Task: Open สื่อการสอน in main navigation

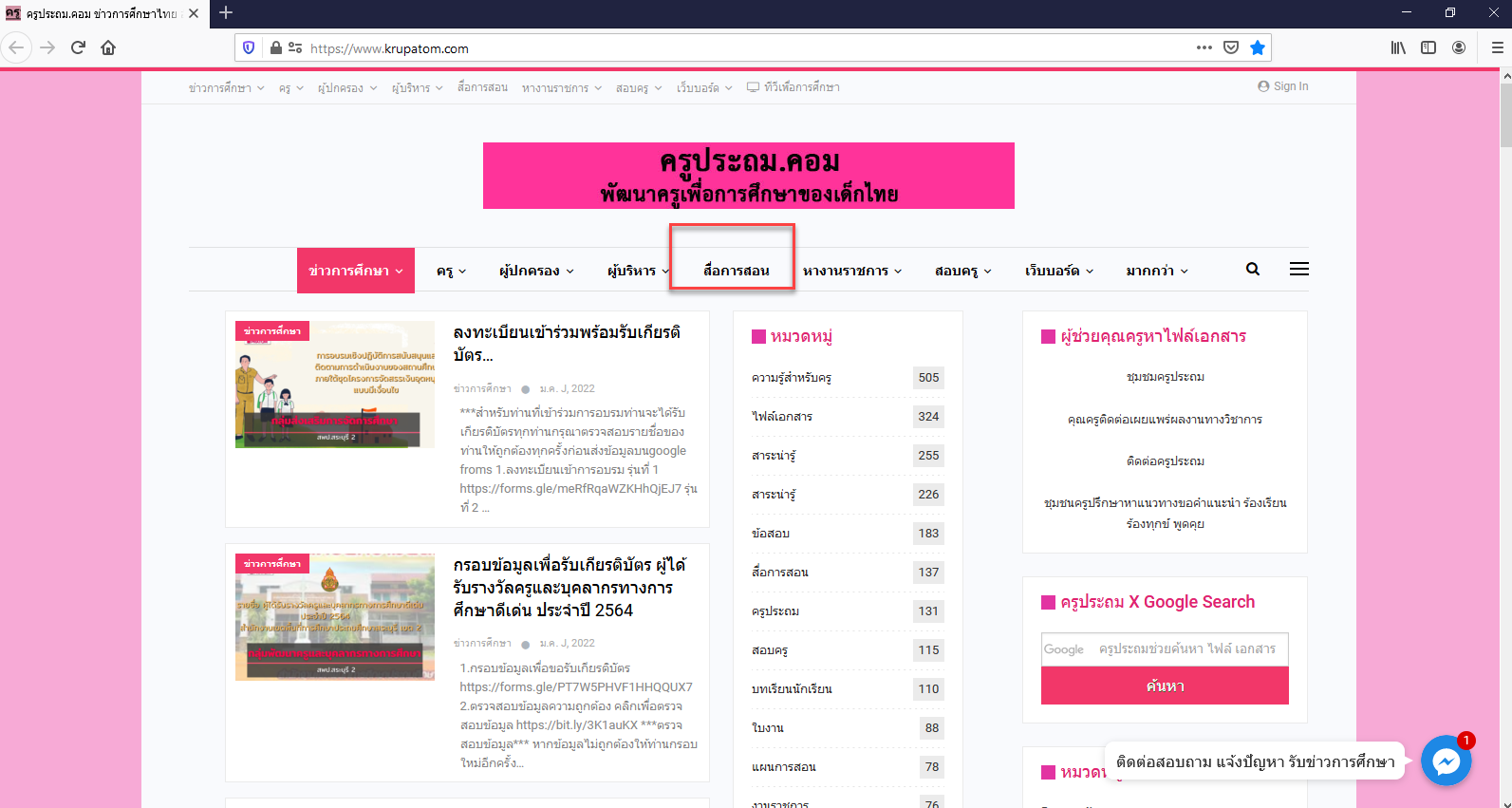Action: coord(737,271)
